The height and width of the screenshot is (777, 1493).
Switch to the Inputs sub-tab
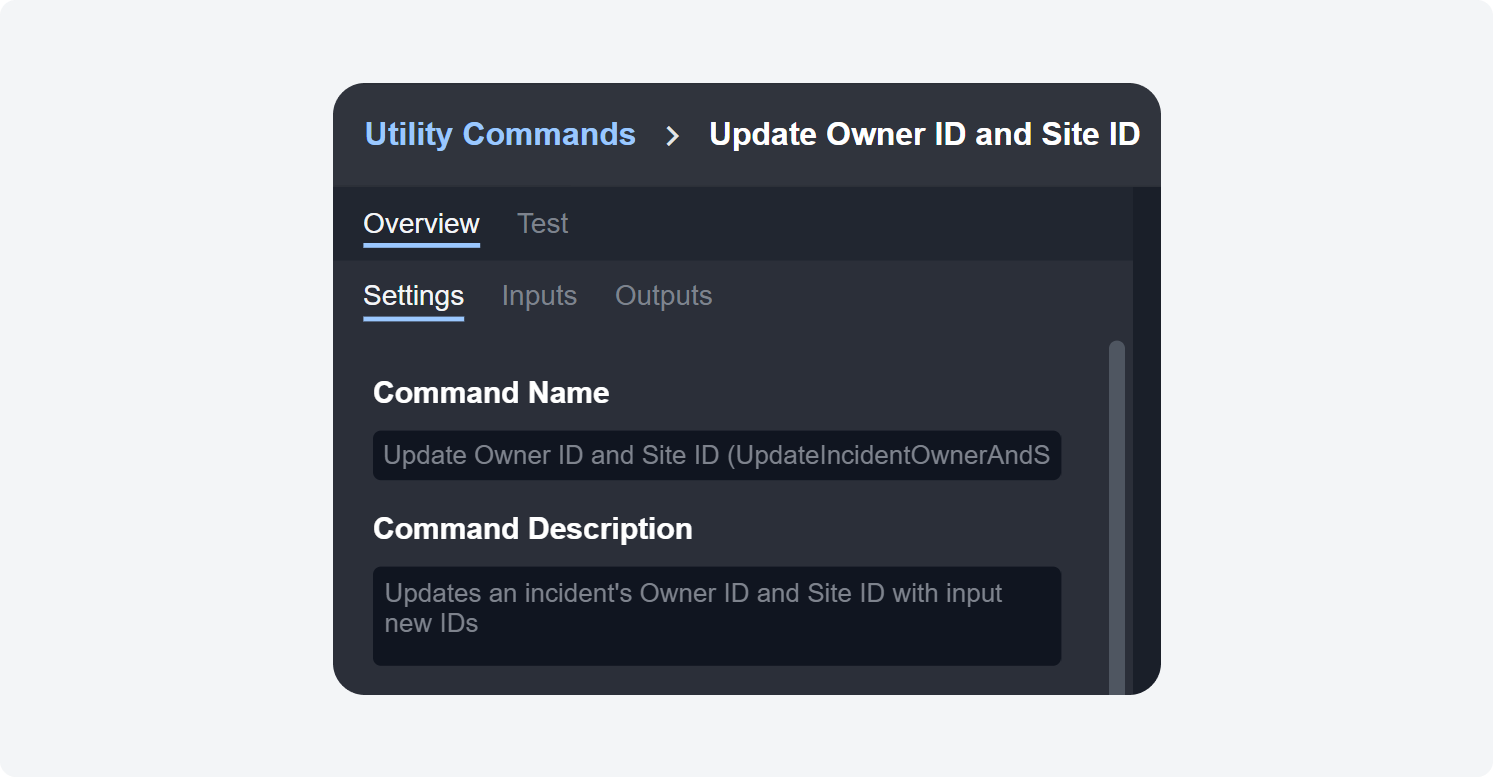point(539,296)
